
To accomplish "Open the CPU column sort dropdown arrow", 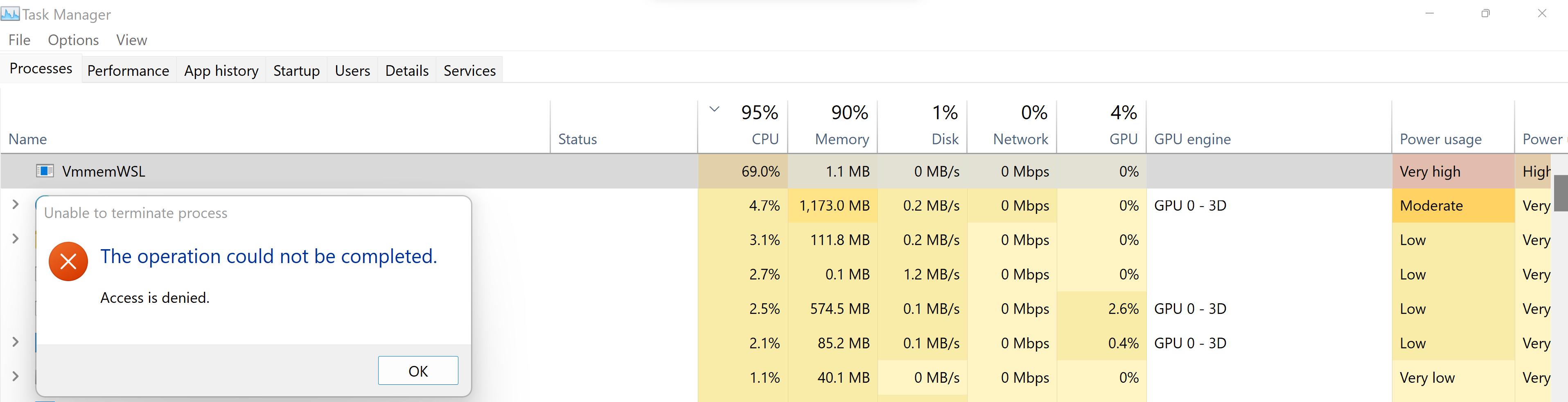I will [713, 110].
